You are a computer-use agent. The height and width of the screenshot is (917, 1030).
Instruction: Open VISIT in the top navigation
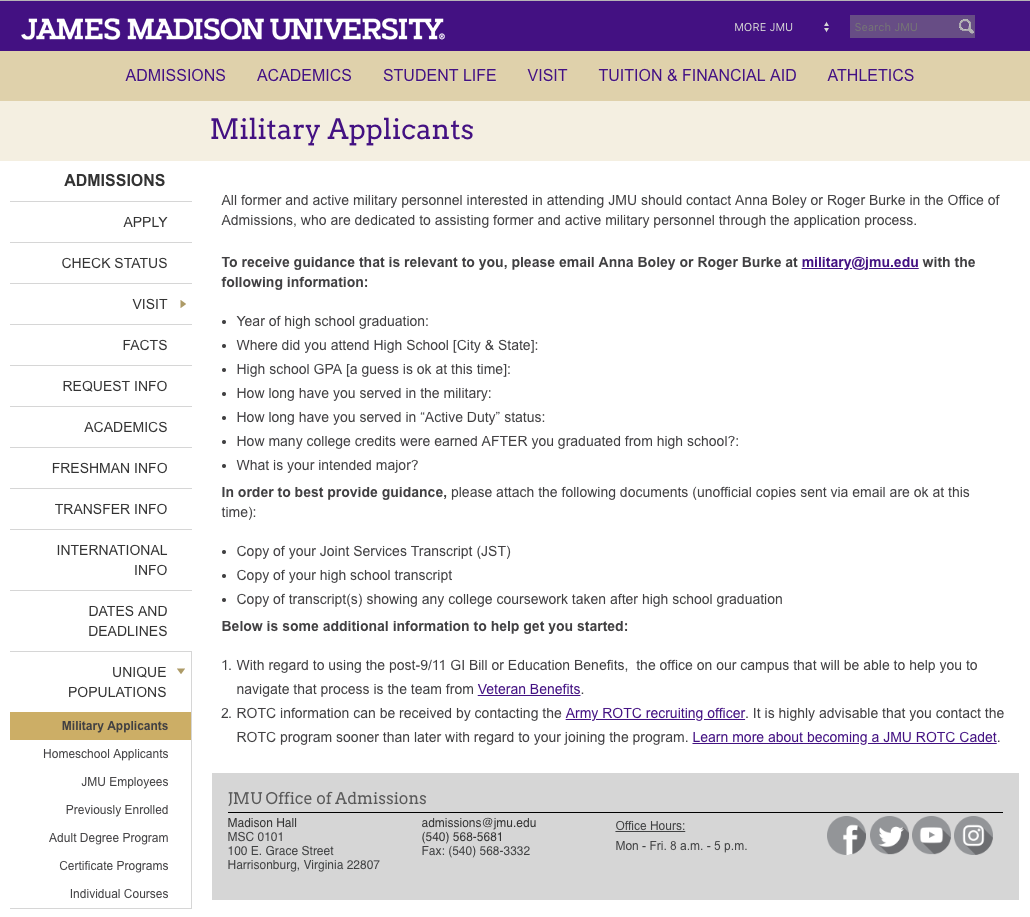click(547, 76)
